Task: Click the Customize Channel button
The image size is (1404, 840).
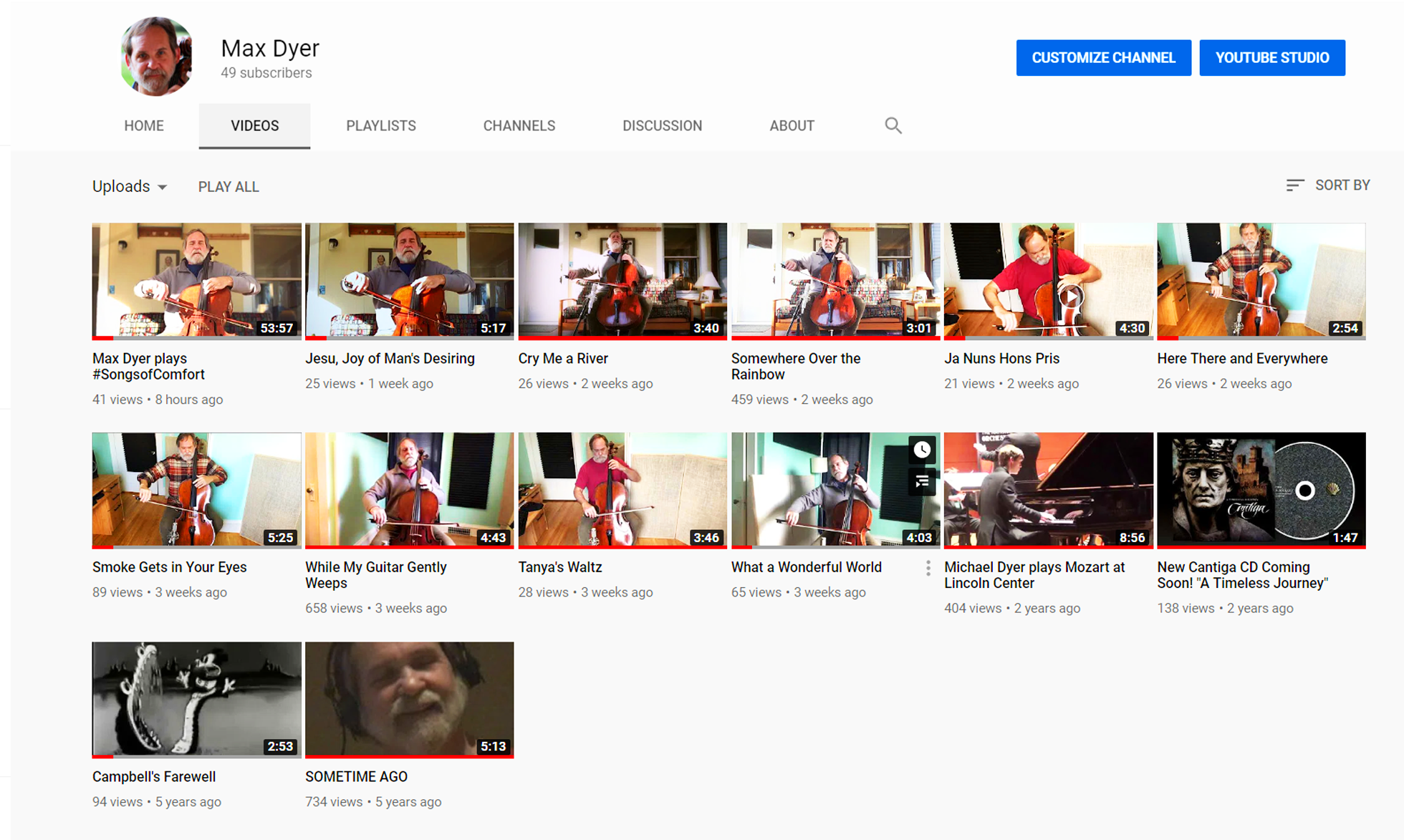Action: tap(1103, 57)
